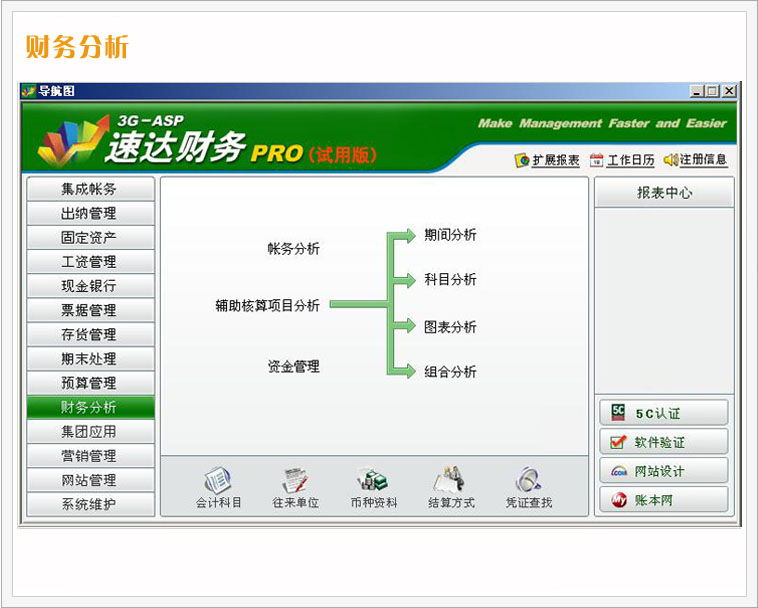Click the 账本网 button label
The height and width of the screenshot is (608, 758).
(654, 500)
